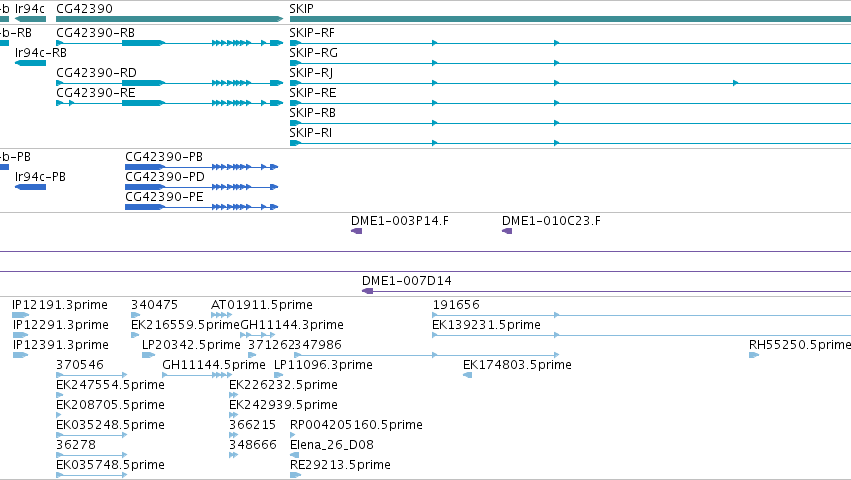Click the DME1-003P14.F feature

coord(357,231)
